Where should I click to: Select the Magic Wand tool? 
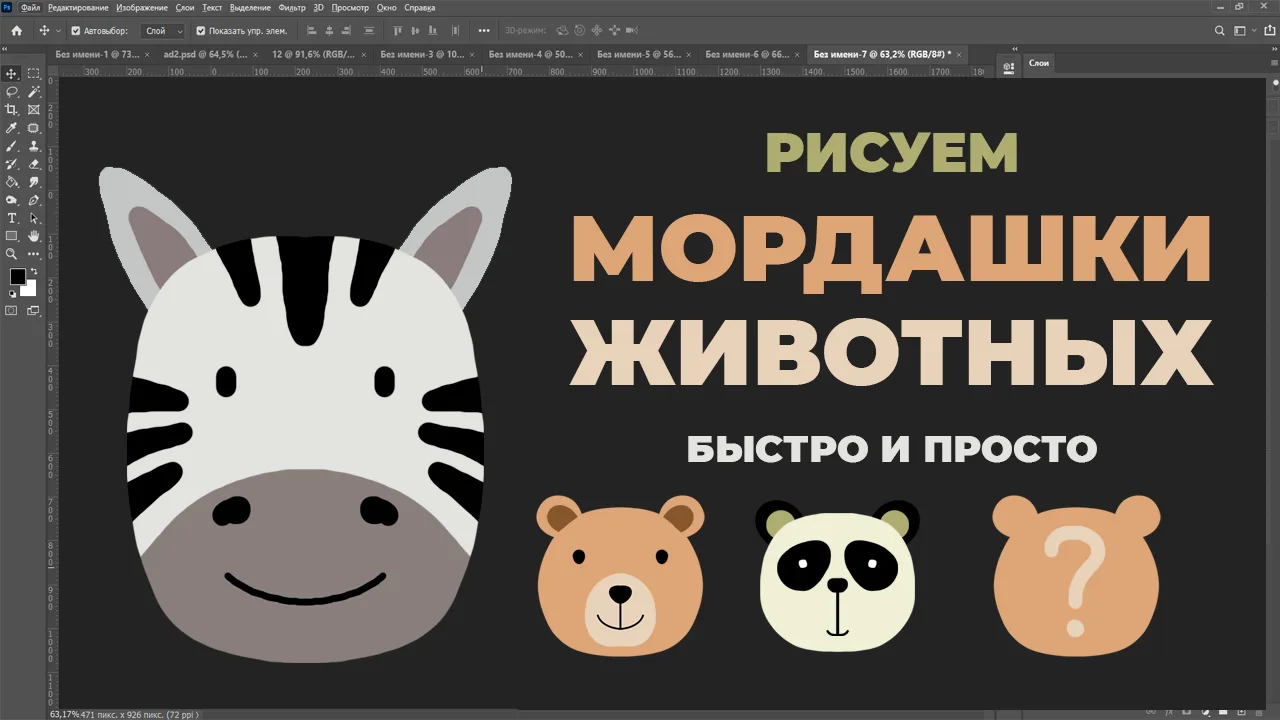[x=34, y=91]
